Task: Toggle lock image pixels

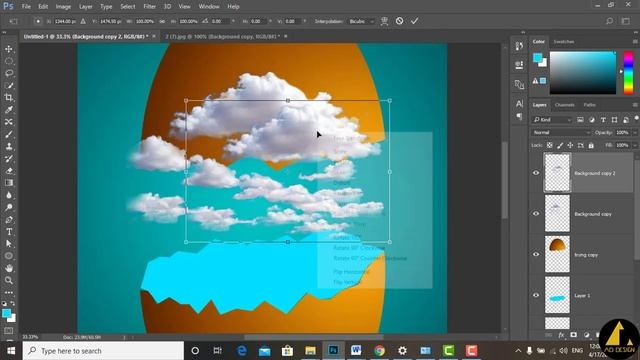Action: pyautogui.click(x=560, y=145)
